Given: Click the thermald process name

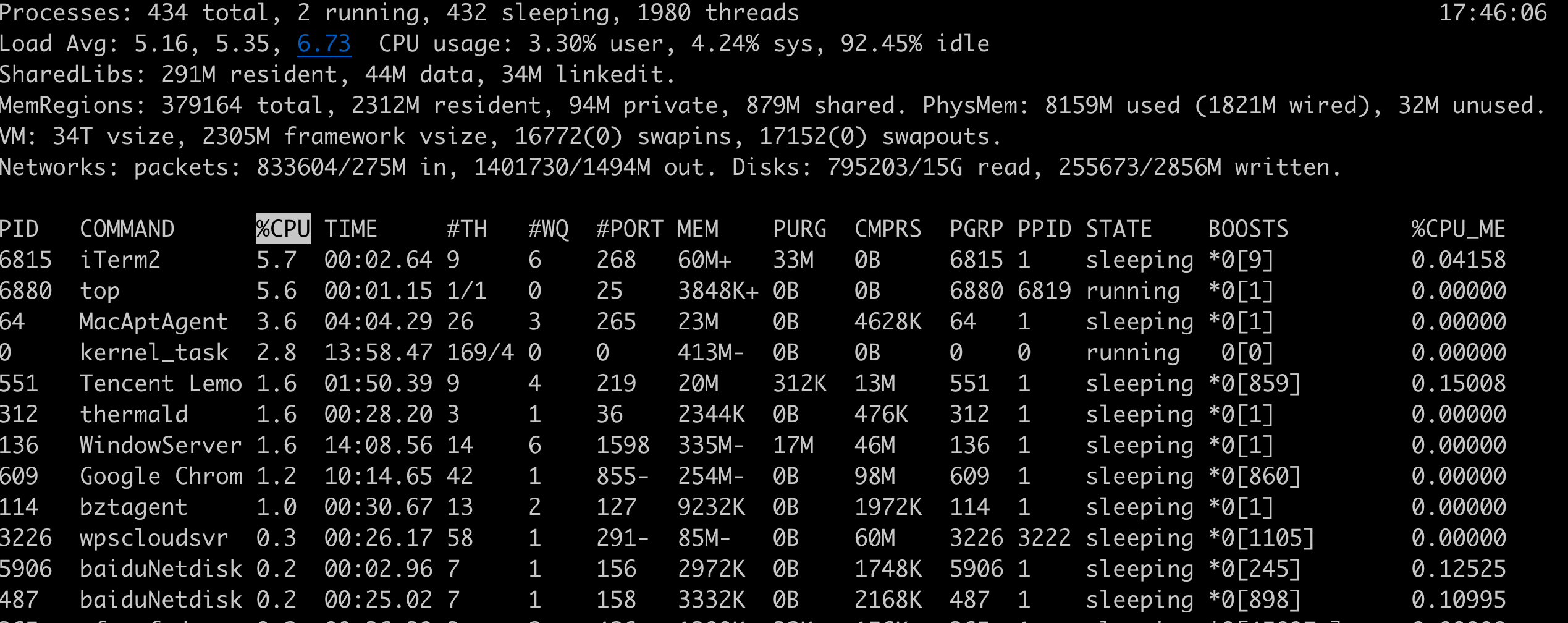Looking at the screenshot, I should pos(133,415).
